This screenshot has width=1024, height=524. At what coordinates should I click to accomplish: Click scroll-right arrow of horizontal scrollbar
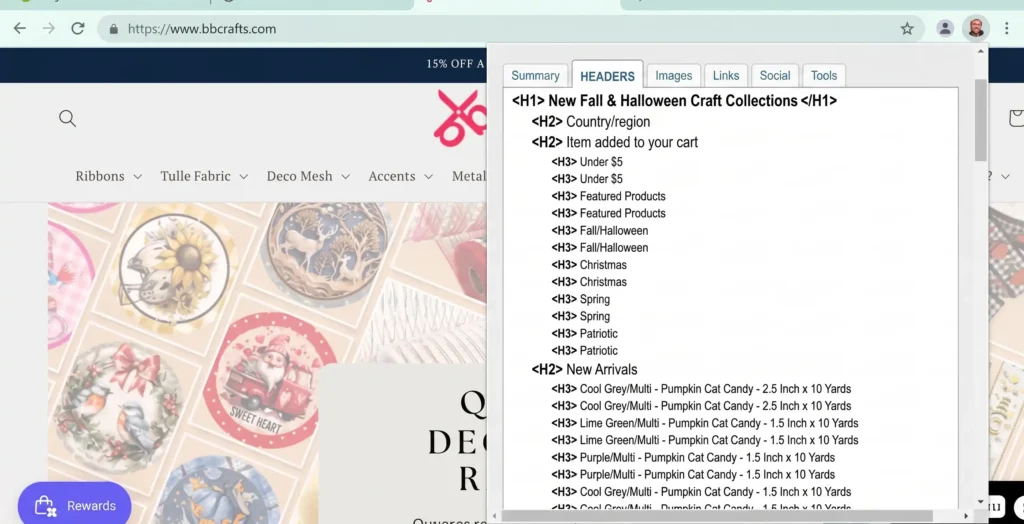966,516
